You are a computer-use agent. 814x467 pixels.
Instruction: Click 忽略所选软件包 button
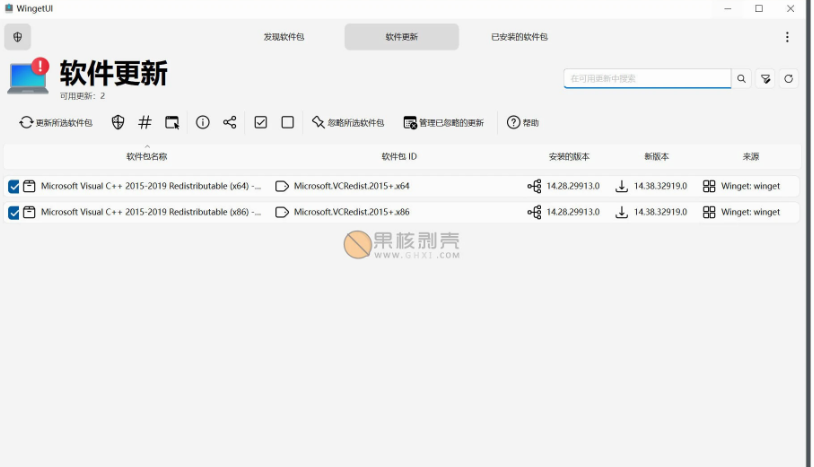(348, 122)
